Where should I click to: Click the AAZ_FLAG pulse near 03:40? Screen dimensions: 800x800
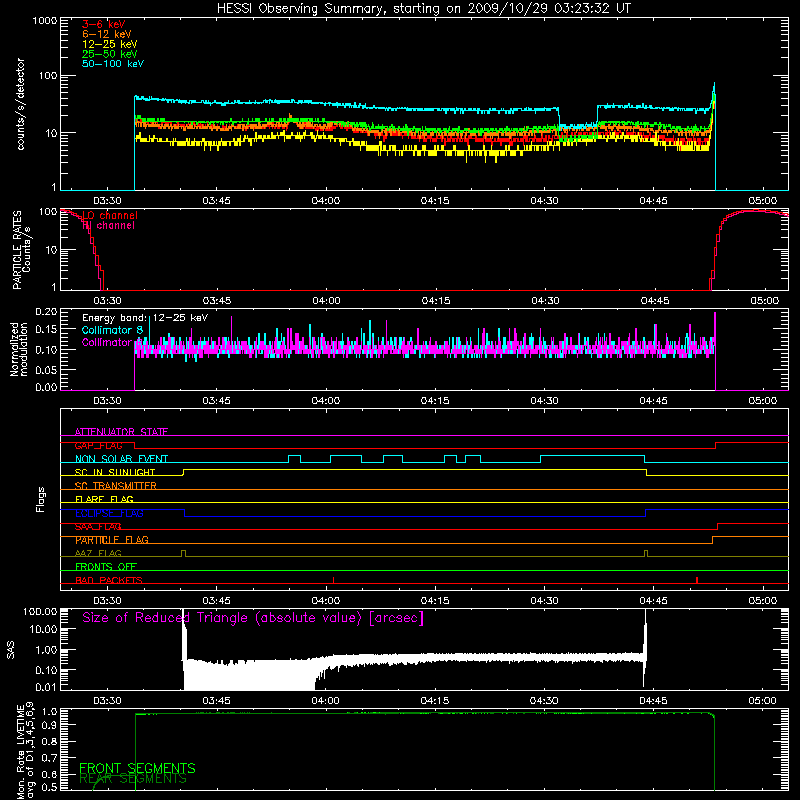(x=184, y=554)
